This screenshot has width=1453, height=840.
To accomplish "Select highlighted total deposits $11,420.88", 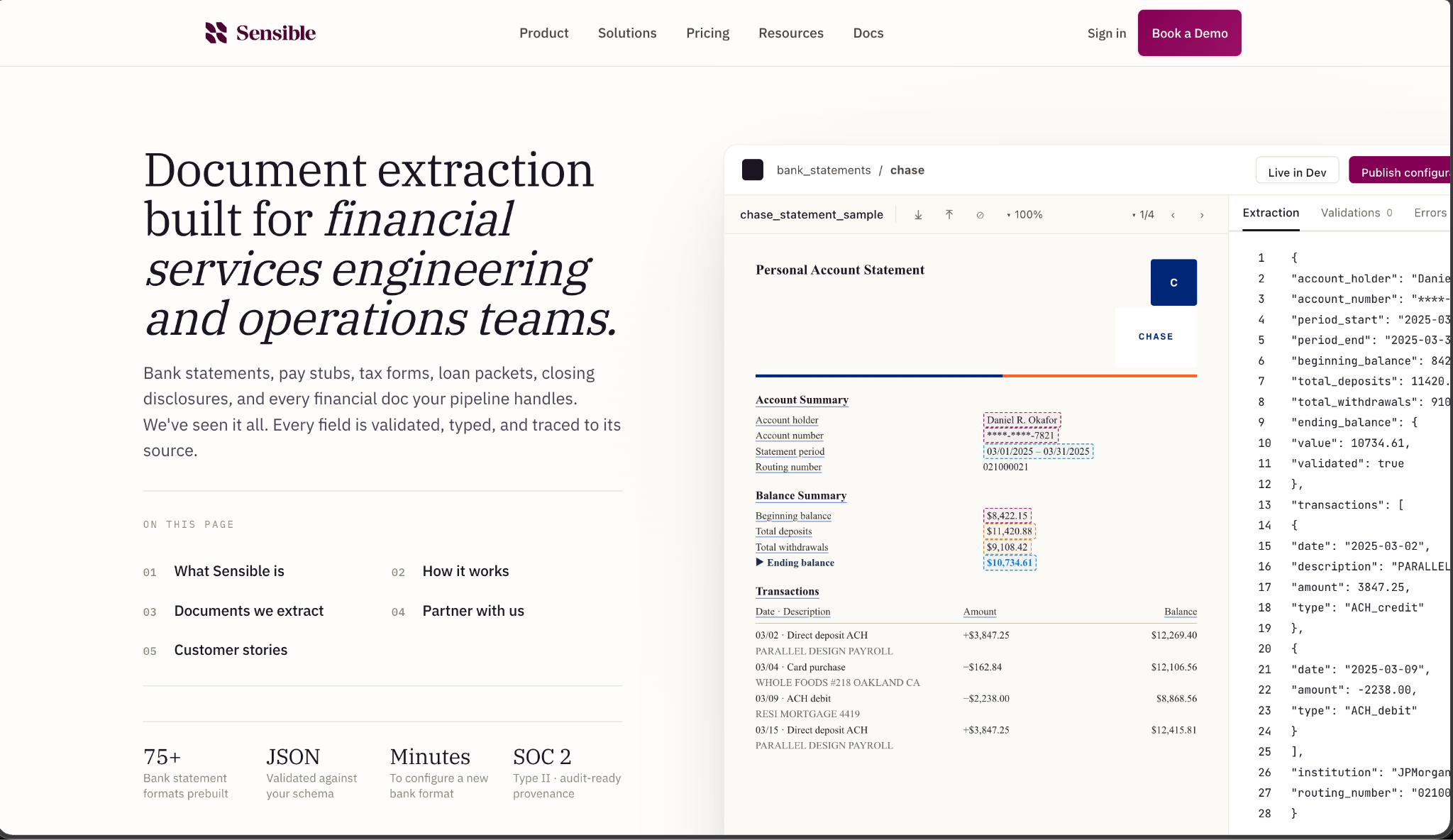I will pos(1010,531).
